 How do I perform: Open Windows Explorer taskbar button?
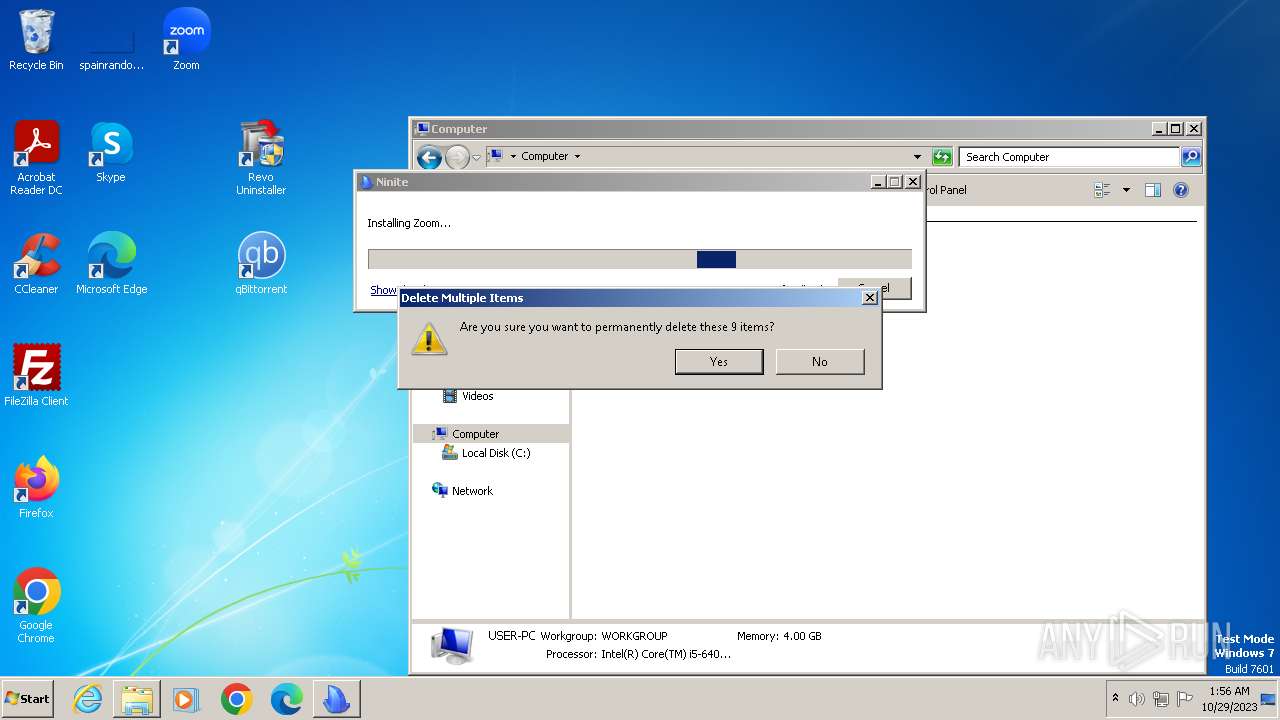tap(137, 699)
